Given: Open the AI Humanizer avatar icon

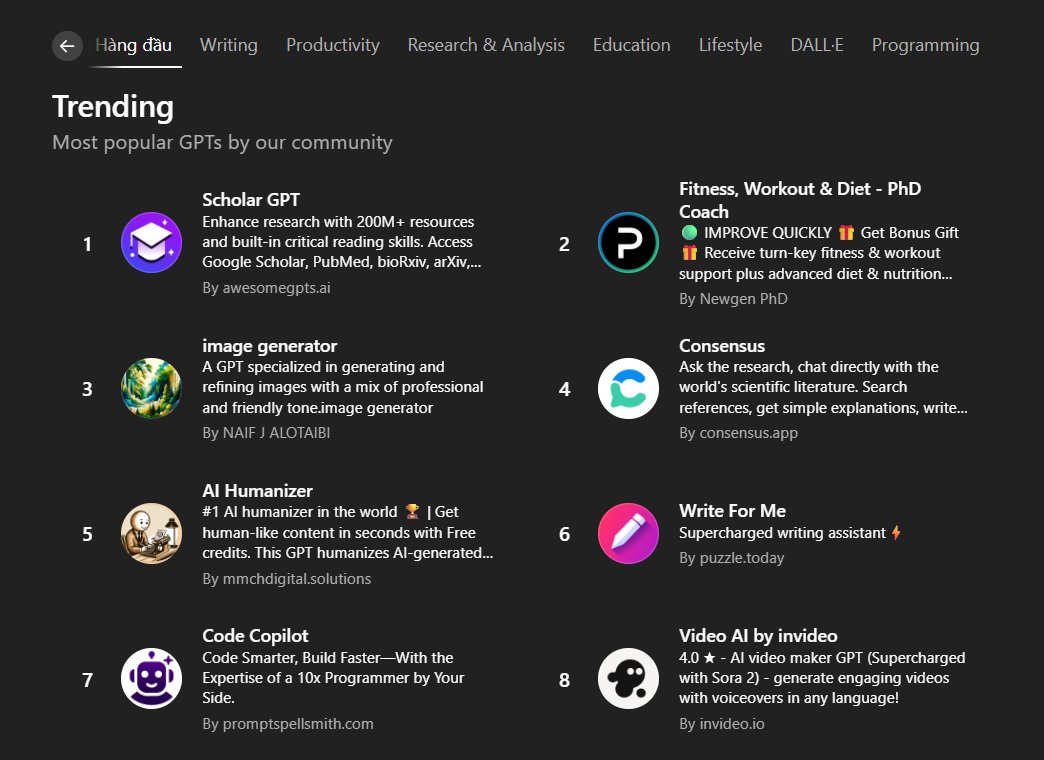Looking at the screenshot, I should pos(151,534).
